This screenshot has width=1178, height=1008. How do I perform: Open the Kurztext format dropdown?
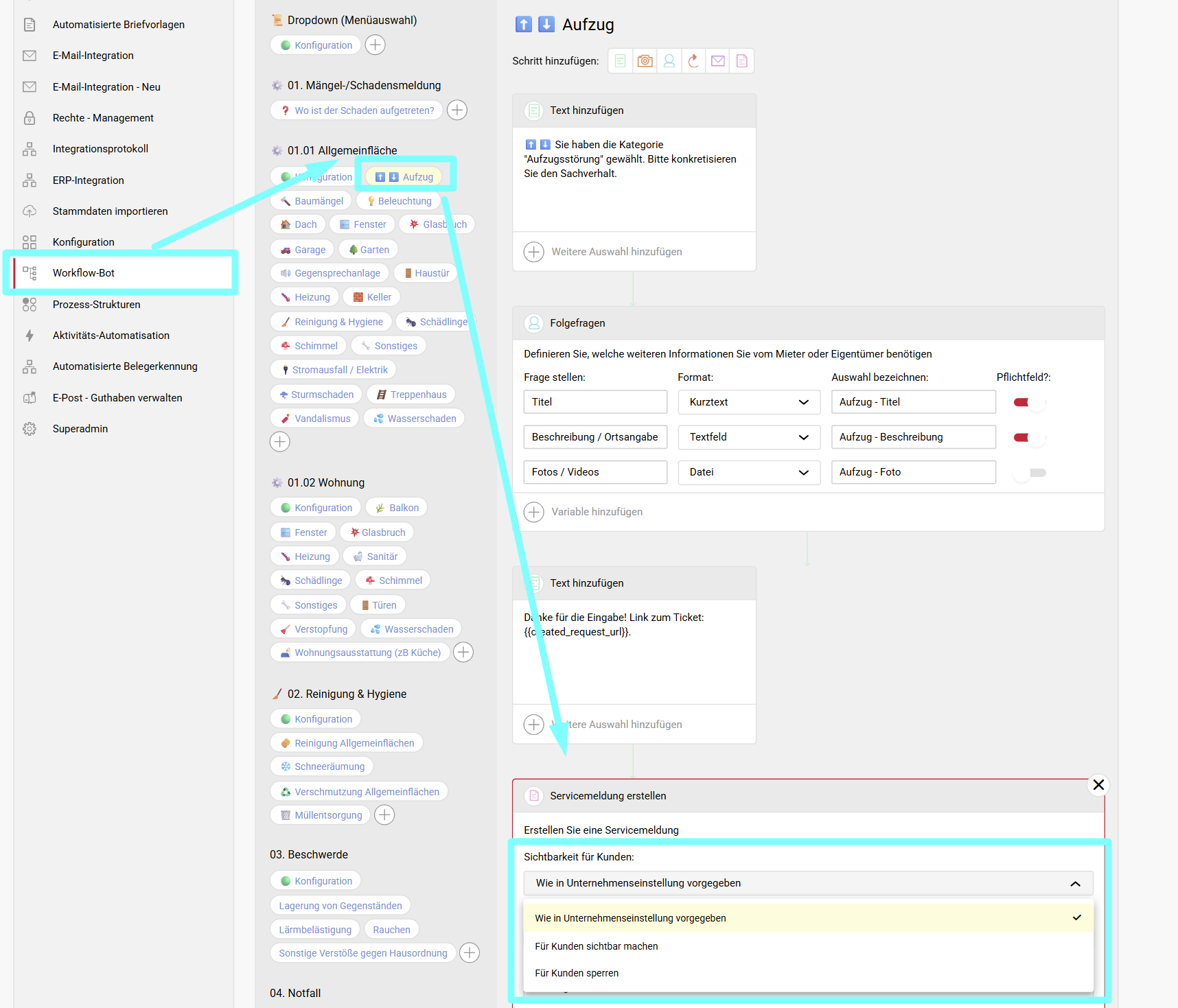coord(749,402)
